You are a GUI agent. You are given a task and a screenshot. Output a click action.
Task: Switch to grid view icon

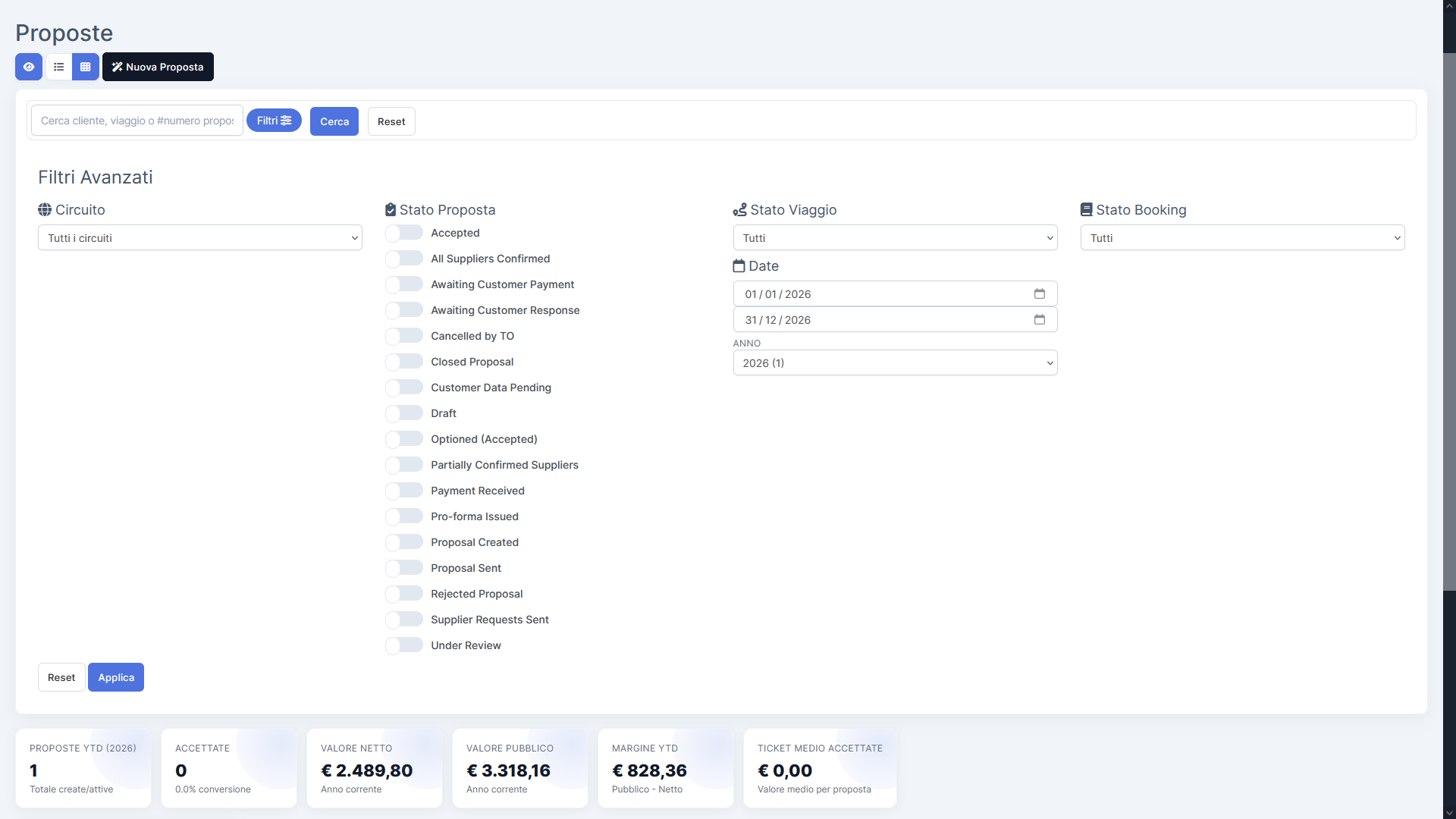coord(84,67)
